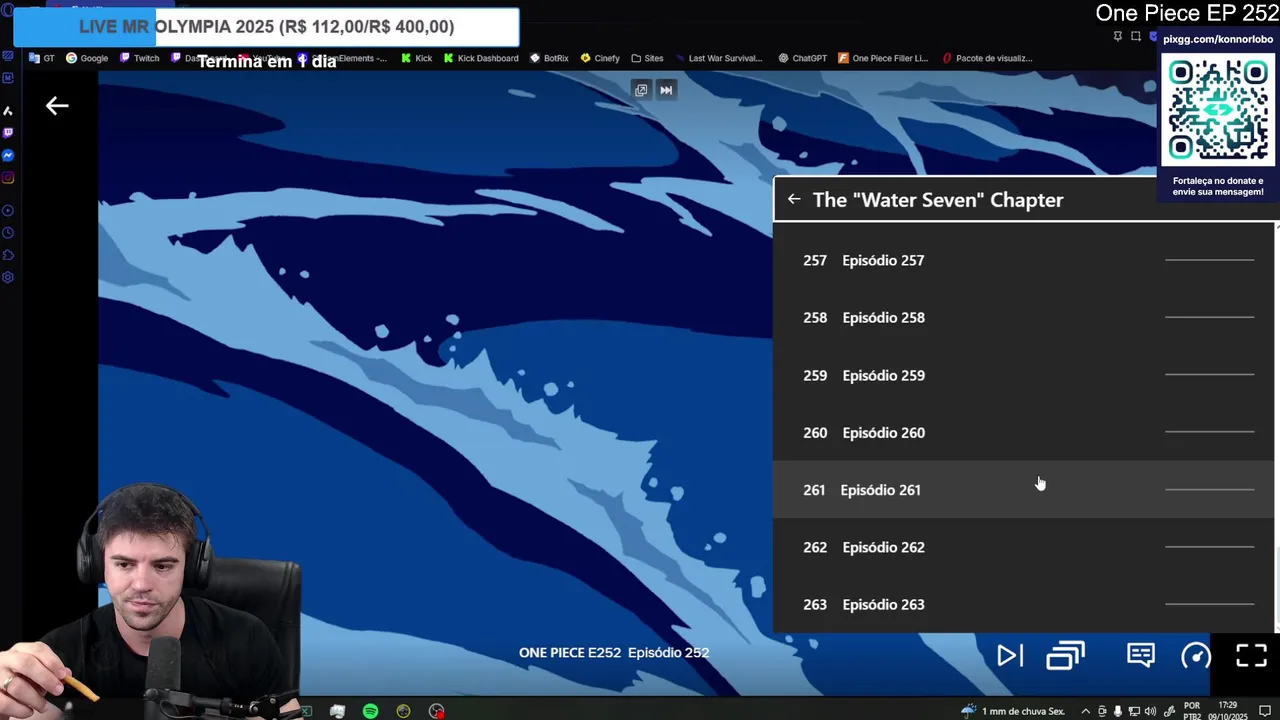Screen dimensions: 1280x720
Task: Open Instagram in the browser sidebar
Action: pos(8,178)
